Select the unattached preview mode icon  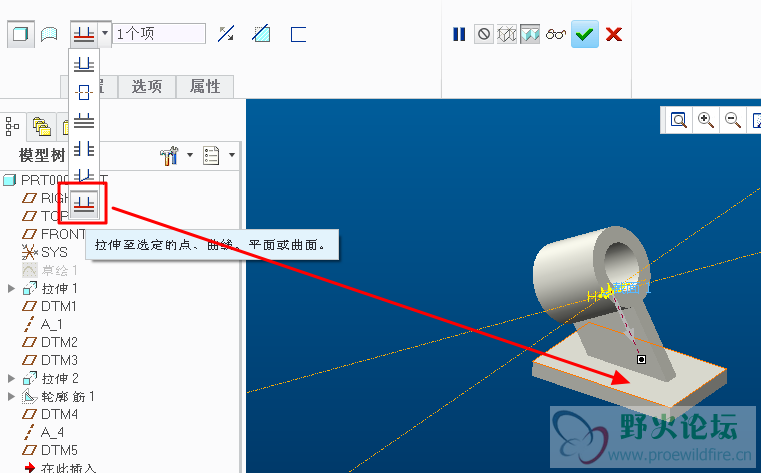tap(507, 34)
